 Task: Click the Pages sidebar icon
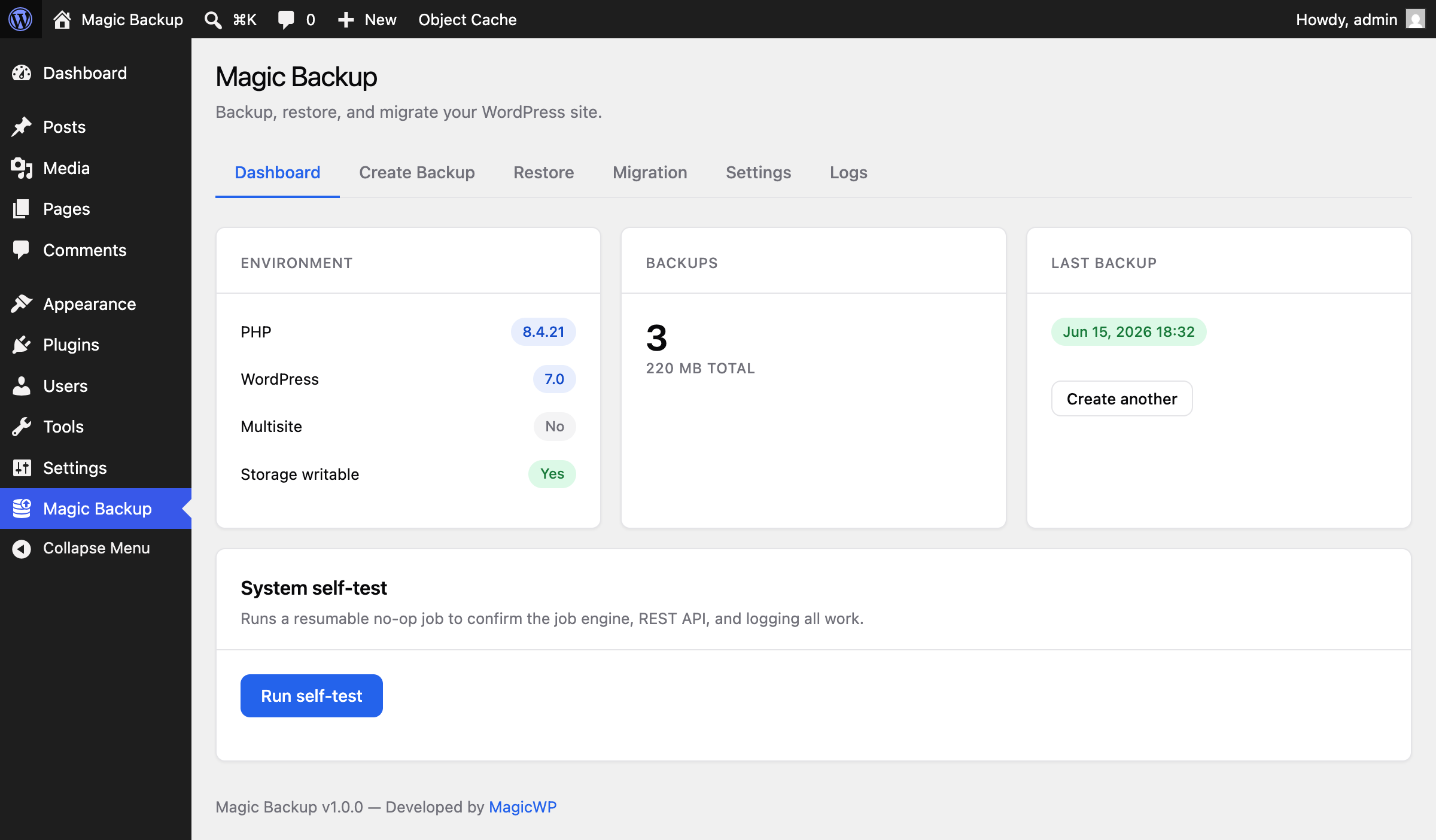[22, 209]
